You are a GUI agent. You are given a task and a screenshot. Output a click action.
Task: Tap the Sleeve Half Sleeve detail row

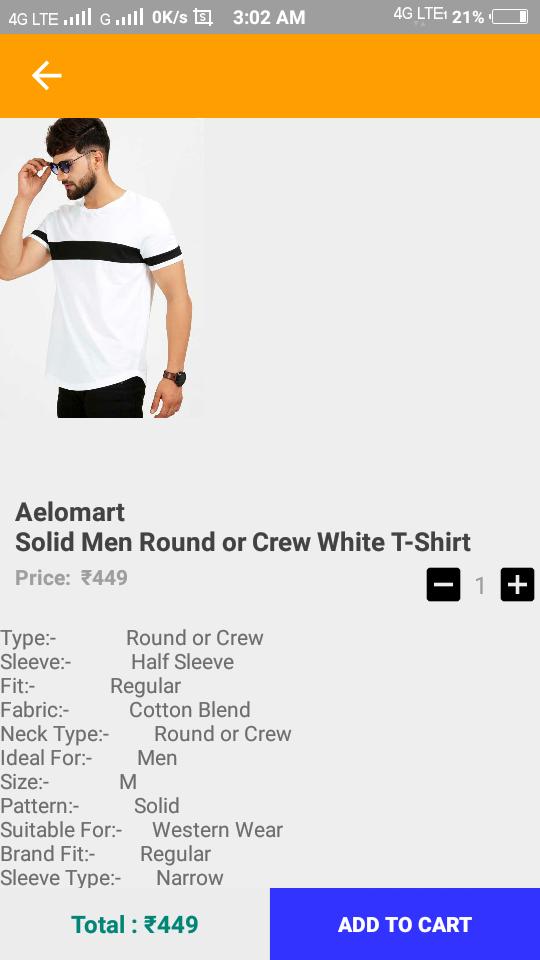pos(117,662)
